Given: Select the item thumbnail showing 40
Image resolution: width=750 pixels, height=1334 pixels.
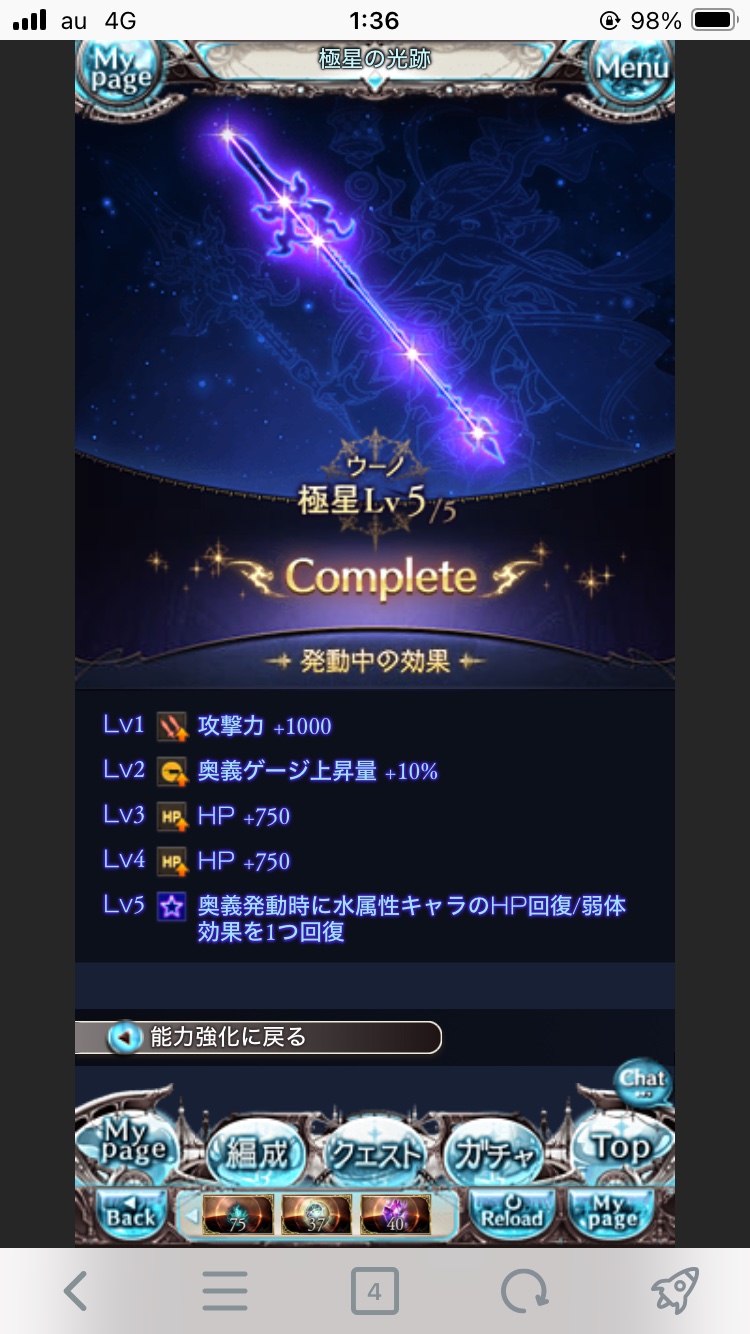Looking at the screenshot, I should (x=396, y=1215).
